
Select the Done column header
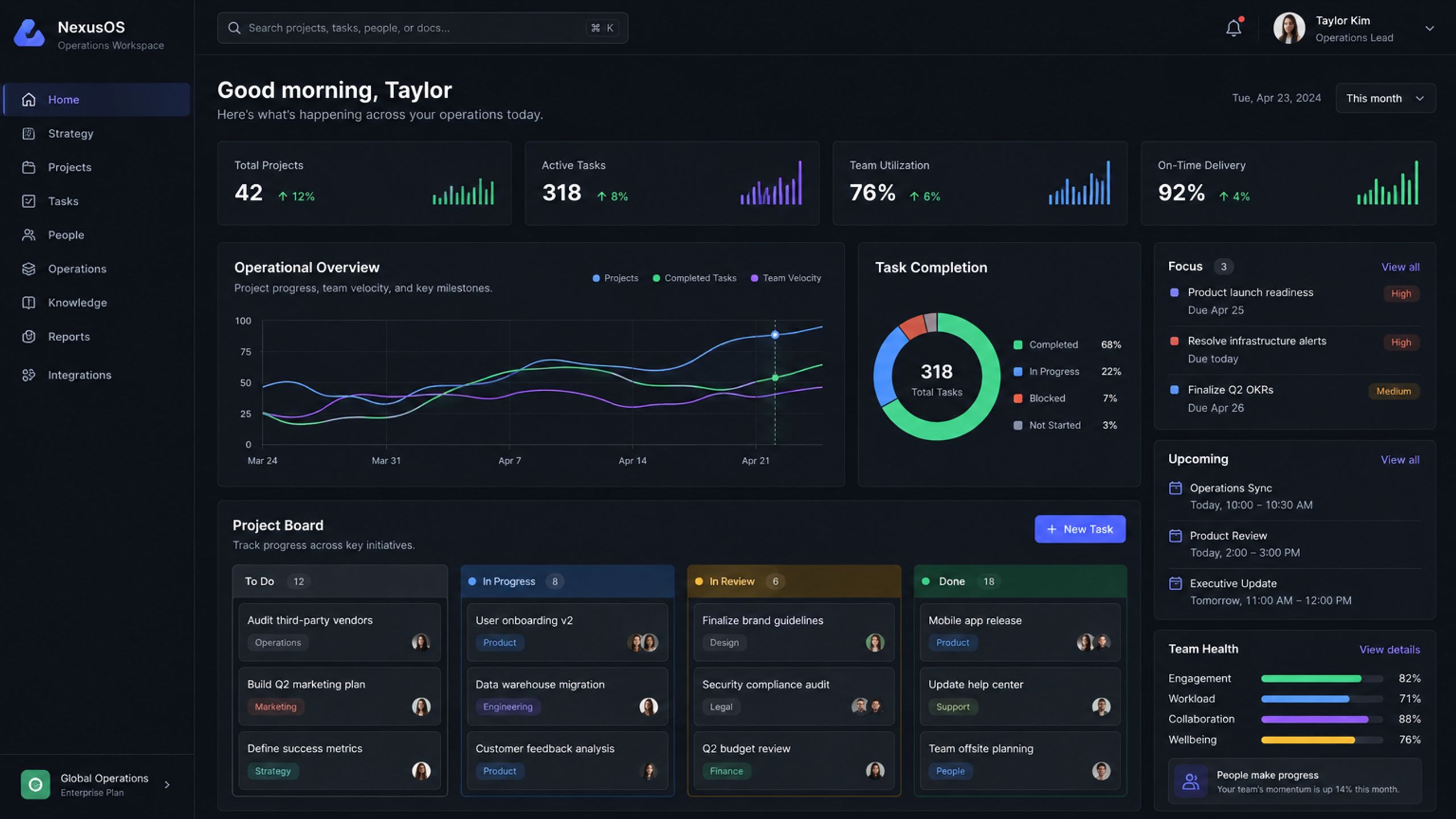pos(1020,581)
